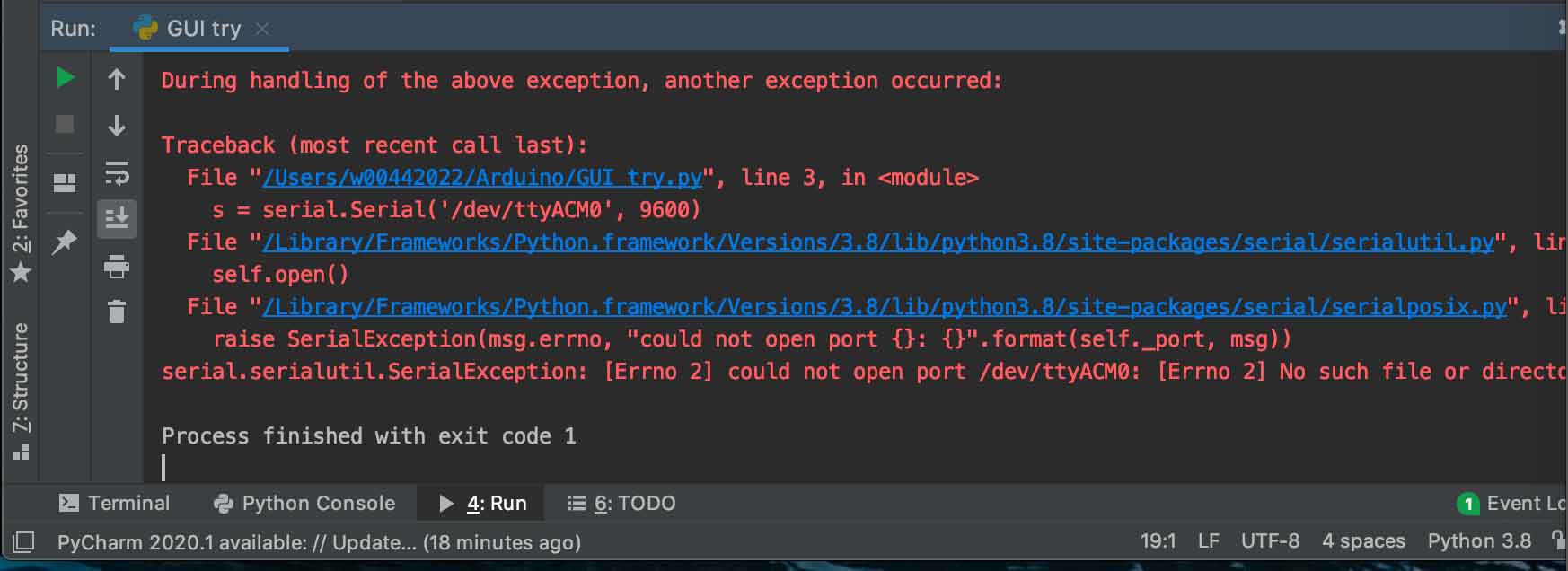1568x571 pixels.
Task: Click the 4 spaces indentation setting
Action: [1363, 541]
